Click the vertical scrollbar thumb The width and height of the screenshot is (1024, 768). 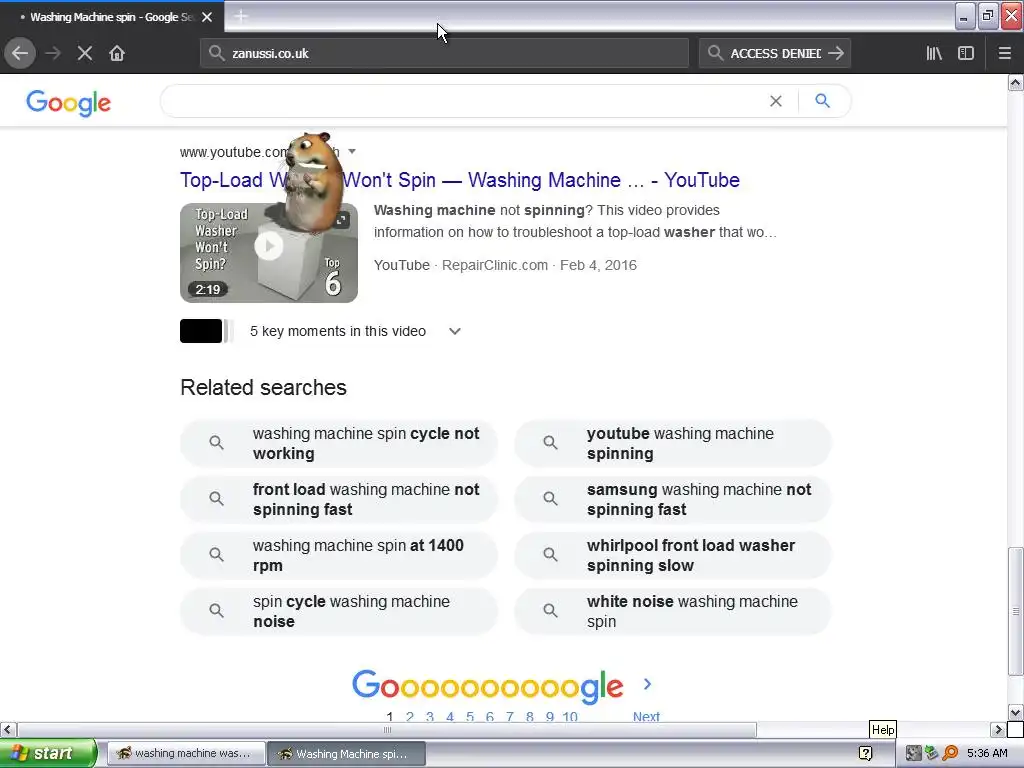point(1016,611)
